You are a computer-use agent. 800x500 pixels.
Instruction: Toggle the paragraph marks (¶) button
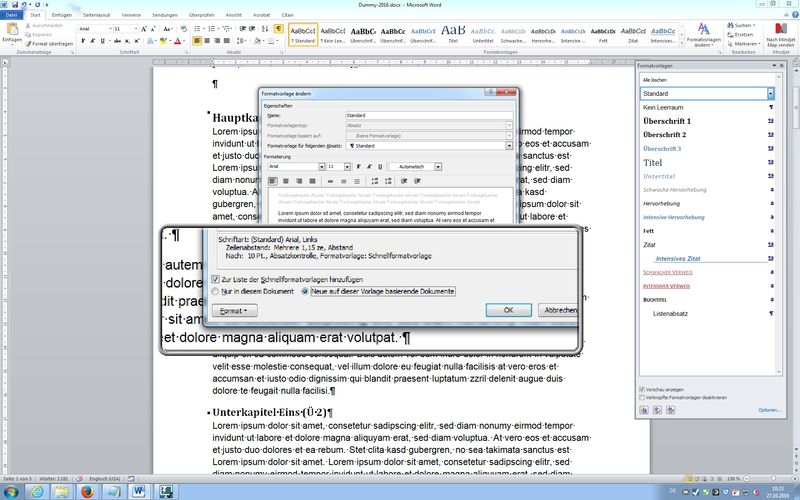(277, 30)
